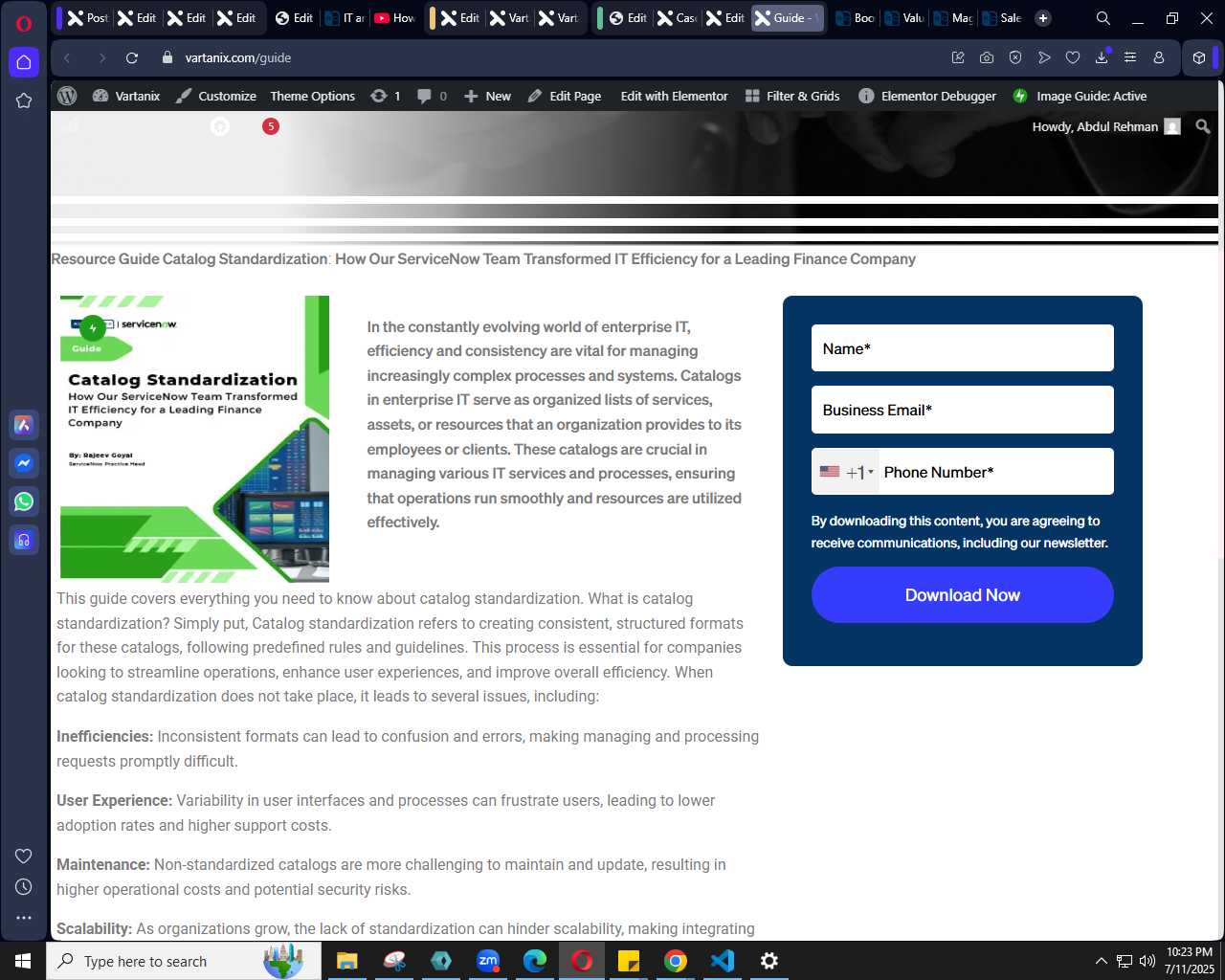The height and width of the screenshot is (980, 1225).
Task: Open the bookmarks star in Opera sidebar
Action: click(x=24, y=100)
